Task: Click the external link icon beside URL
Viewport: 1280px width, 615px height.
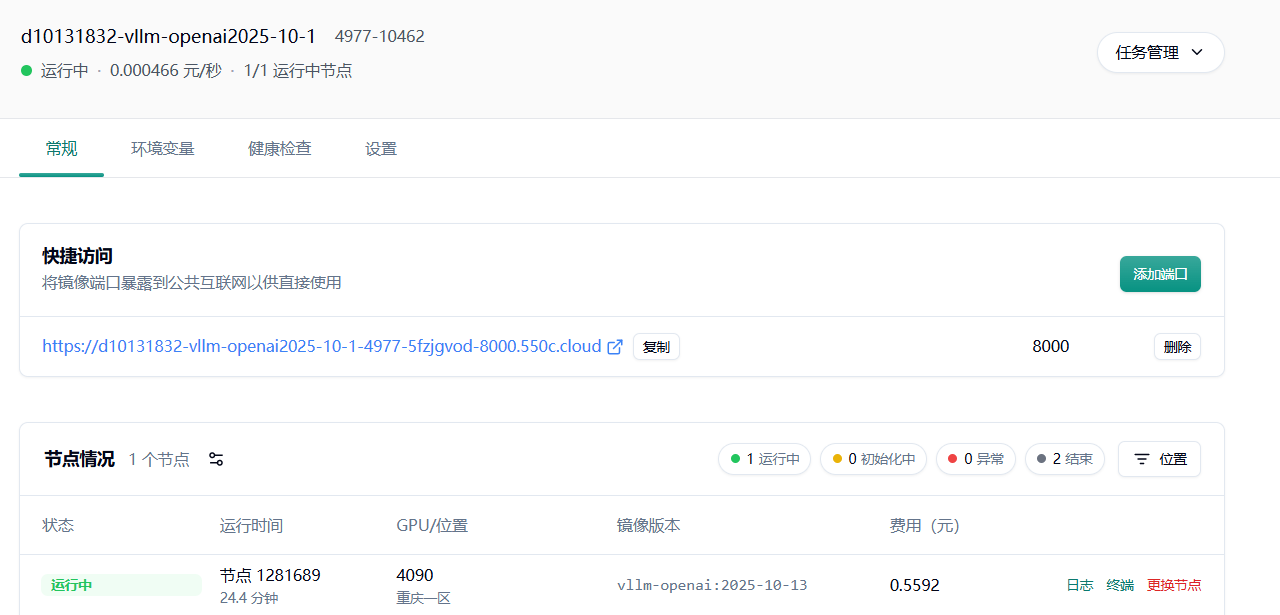Action: point(615,347)
